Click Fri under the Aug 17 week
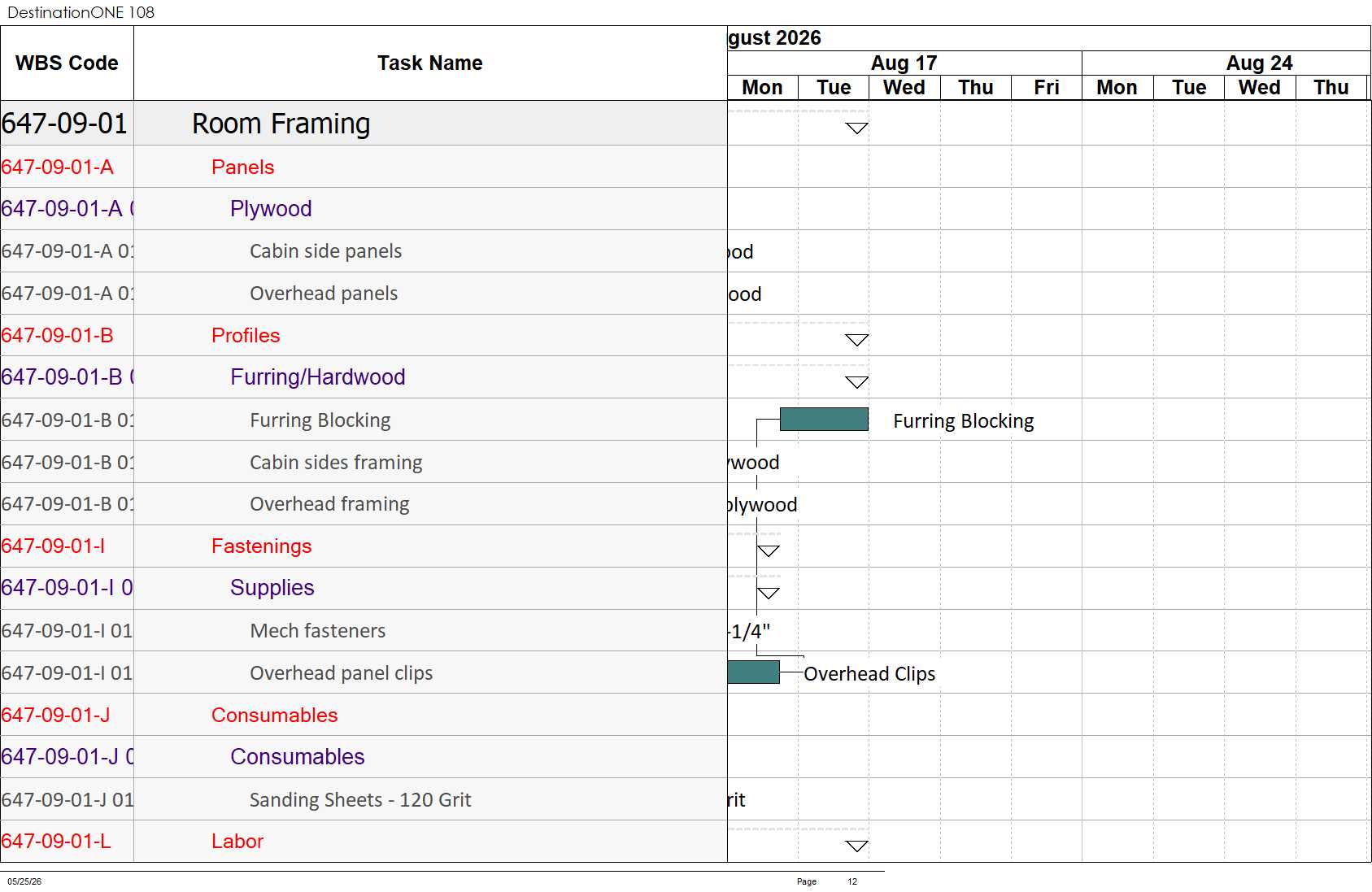The image size is (1372, 892). click(x=1047, y=88)
